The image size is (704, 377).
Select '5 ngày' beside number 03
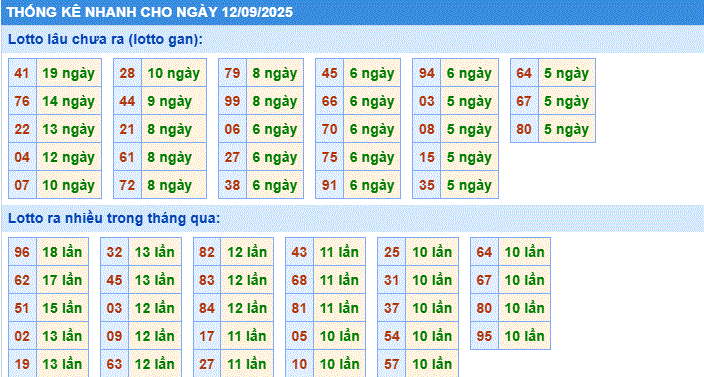[469, 101]
